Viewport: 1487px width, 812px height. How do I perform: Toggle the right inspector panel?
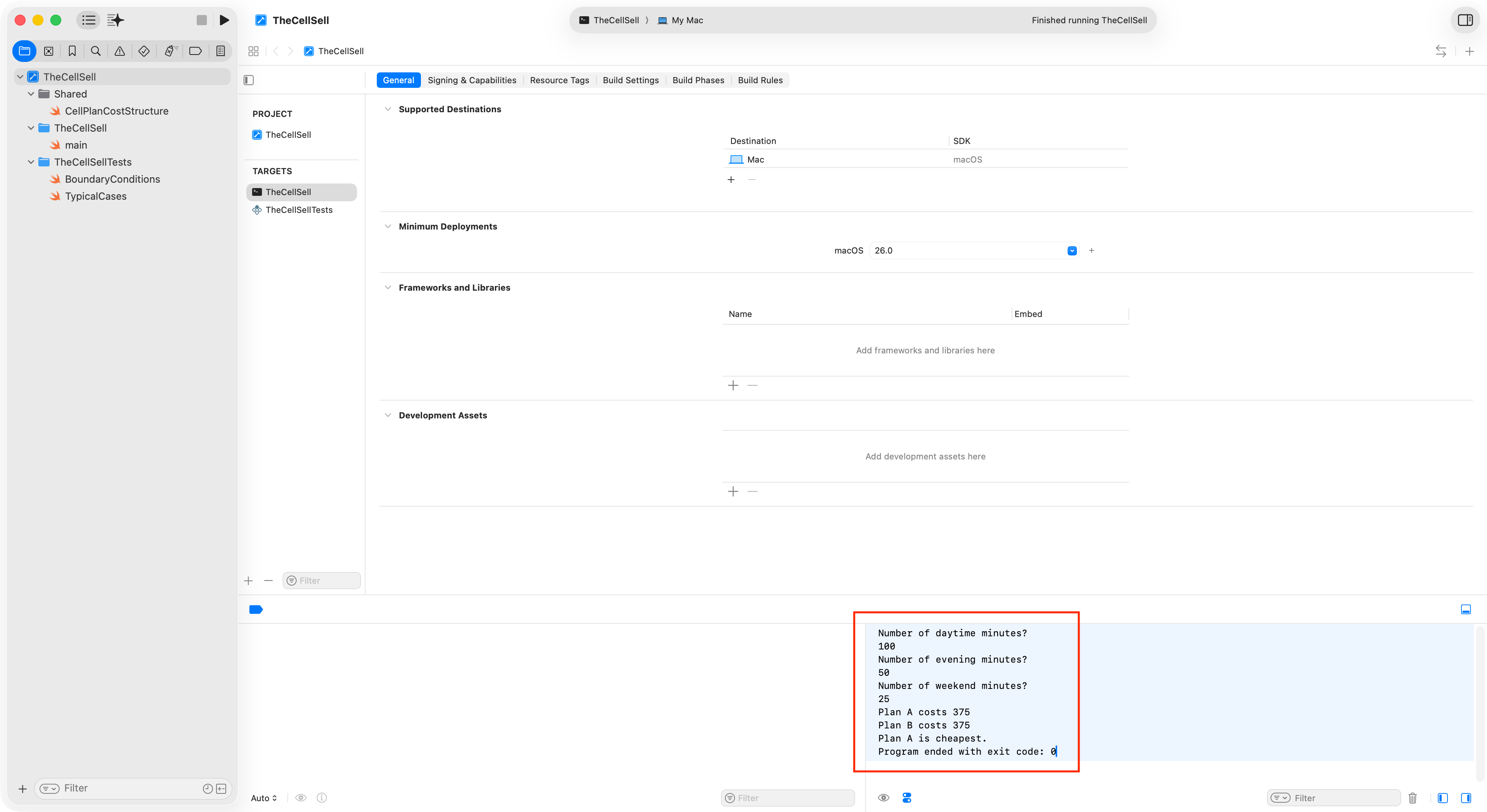click(1465, 20)
